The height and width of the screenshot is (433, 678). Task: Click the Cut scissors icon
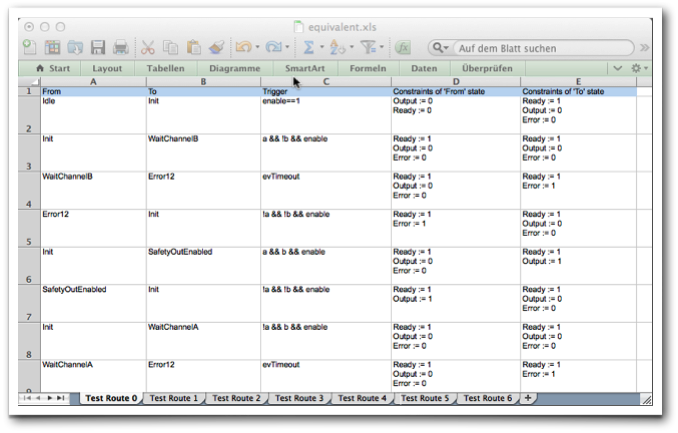[x=147, y=47]
